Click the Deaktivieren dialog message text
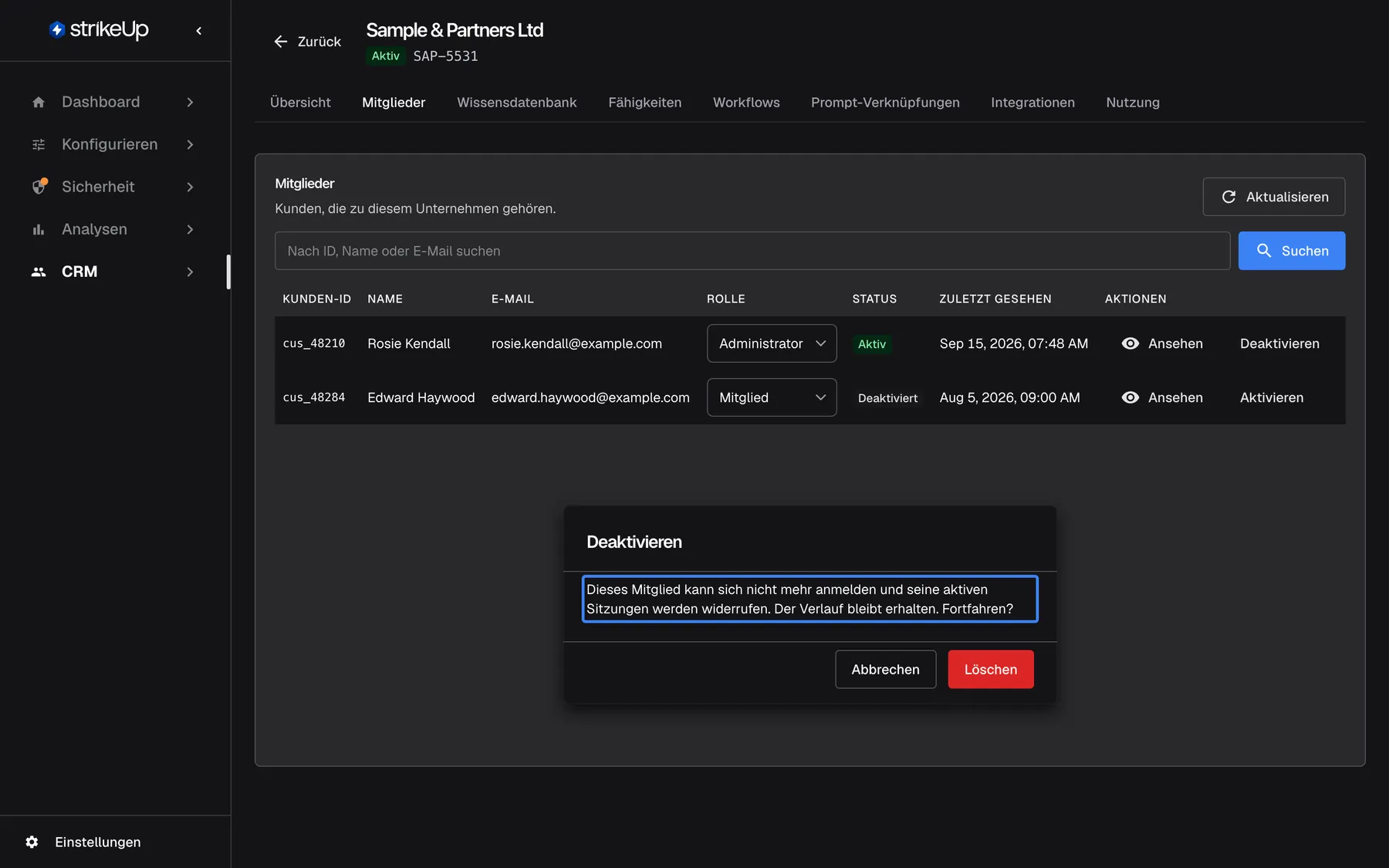1389x868 pixels. 809,599
